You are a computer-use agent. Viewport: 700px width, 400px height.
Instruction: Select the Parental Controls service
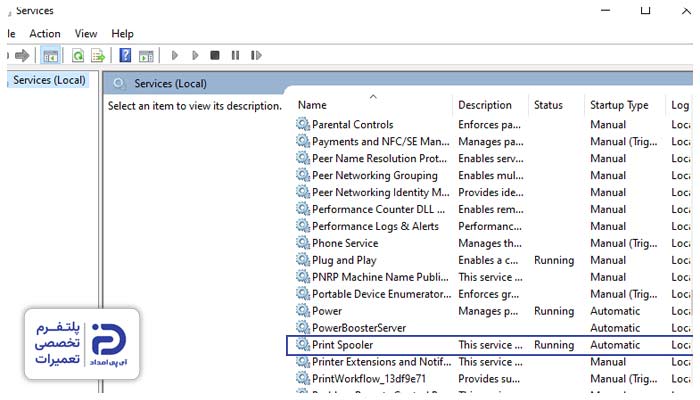pos(352,125)
